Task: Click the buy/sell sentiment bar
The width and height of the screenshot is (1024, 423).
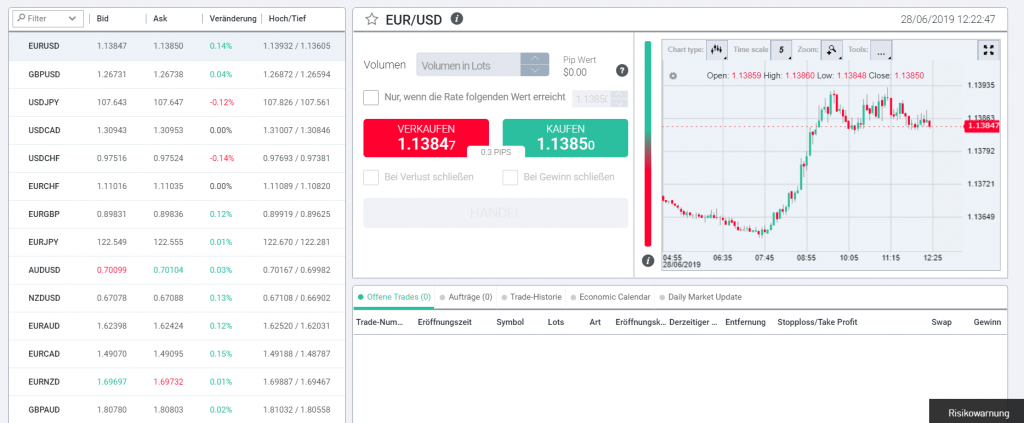Action: pos(648,143)
